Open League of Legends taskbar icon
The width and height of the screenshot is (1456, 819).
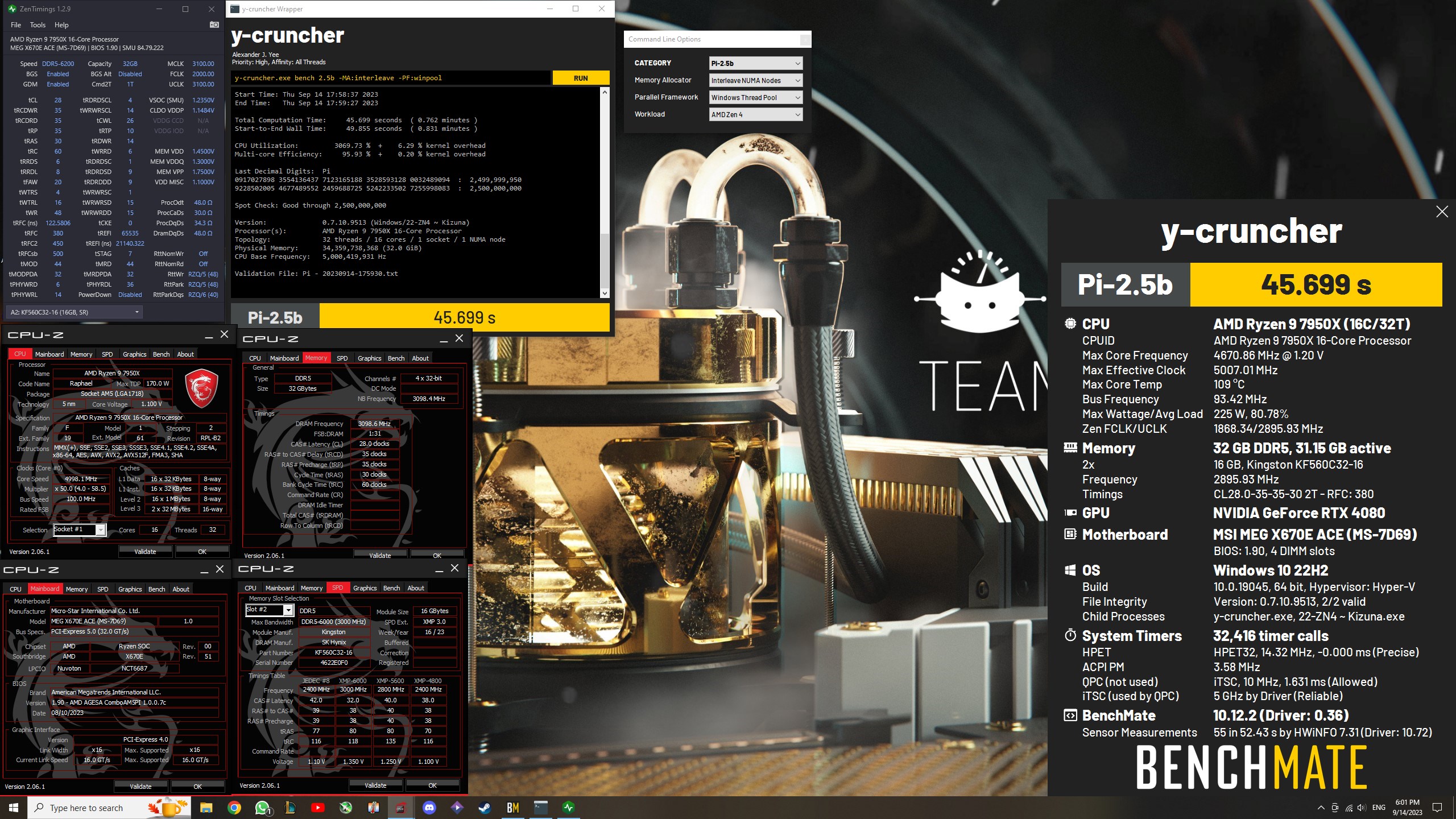pos(290,808)
